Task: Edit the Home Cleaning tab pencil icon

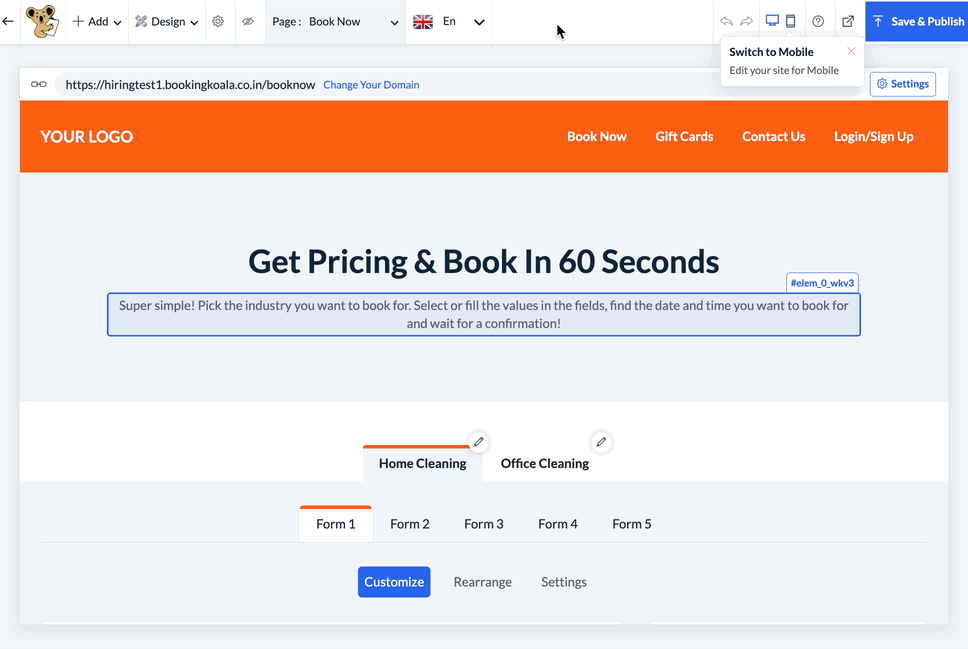Action: point(479,441)
